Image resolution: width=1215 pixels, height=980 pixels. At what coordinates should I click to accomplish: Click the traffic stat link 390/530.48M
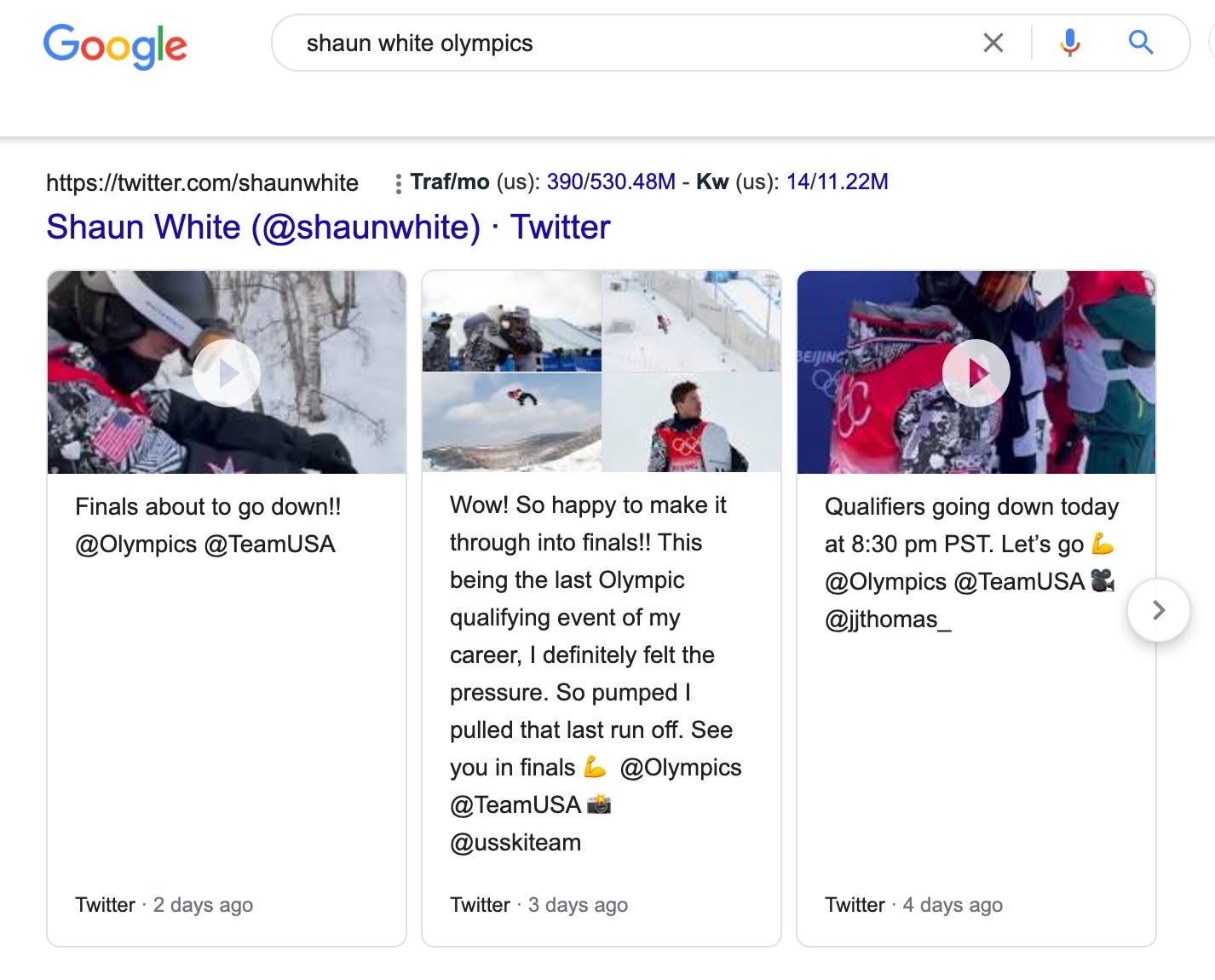coord(604,182)
